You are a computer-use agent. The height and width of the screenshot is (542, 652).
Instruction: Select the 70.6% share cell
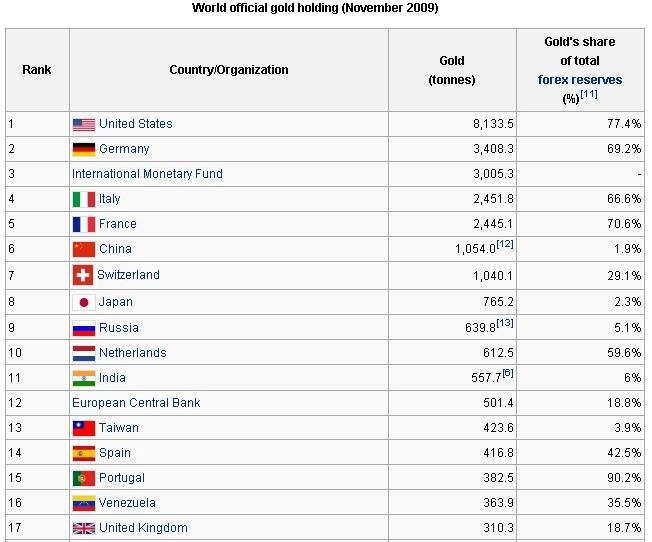(580, 224)
